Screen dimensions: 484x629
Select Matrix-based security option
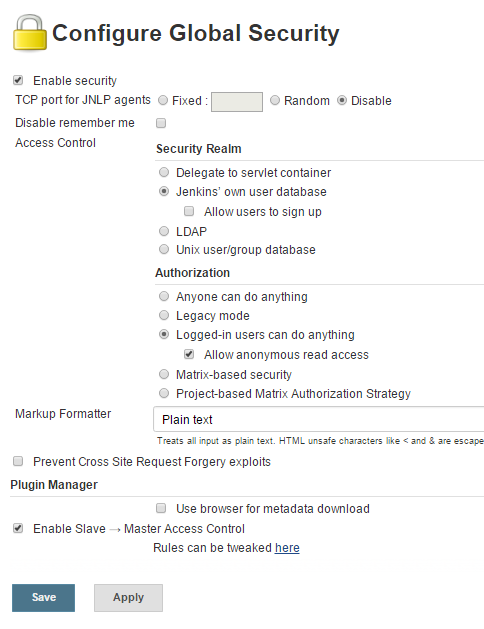164,374
